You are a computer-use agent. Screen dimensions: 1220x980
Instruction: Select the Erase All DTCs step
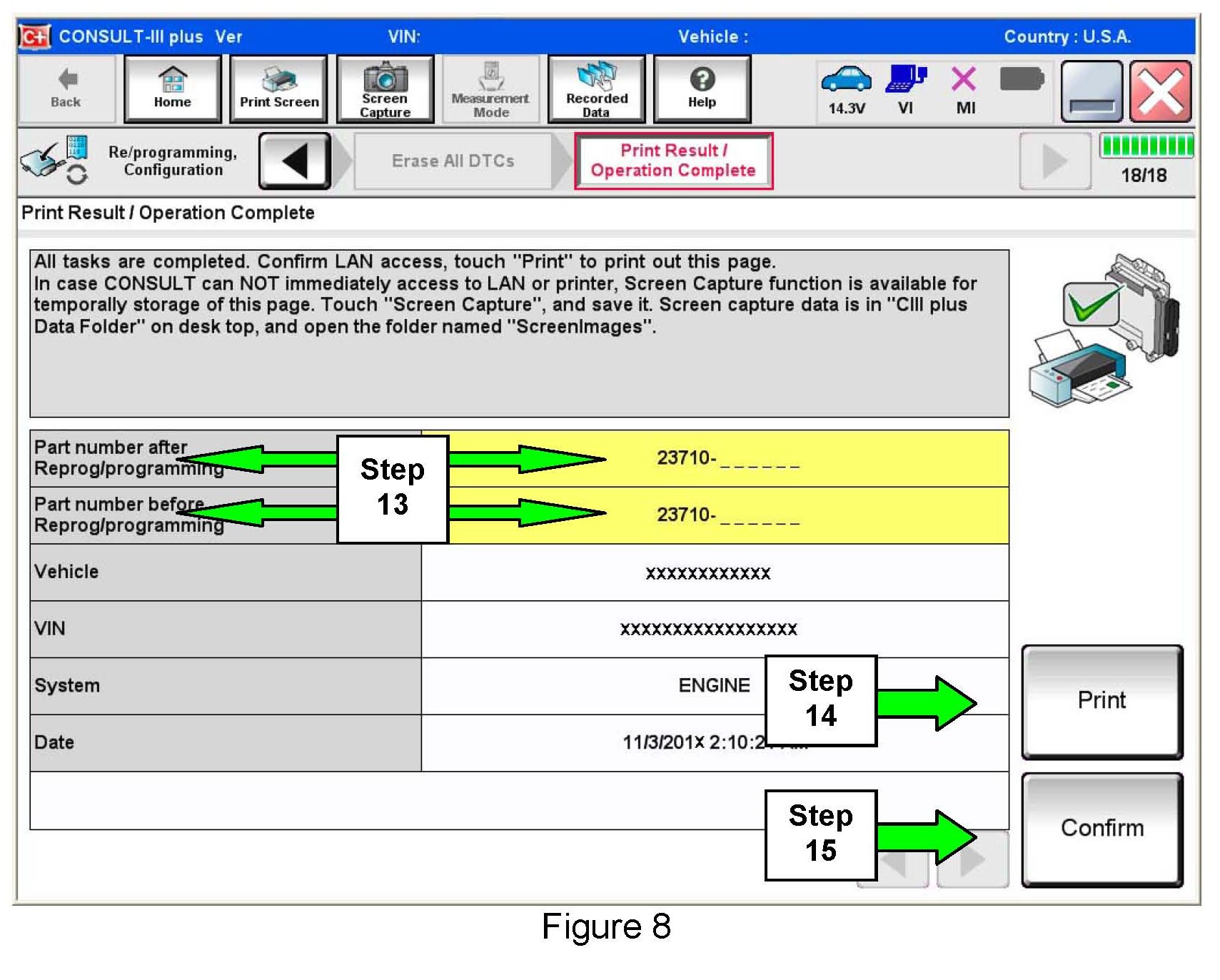[453, 161]
